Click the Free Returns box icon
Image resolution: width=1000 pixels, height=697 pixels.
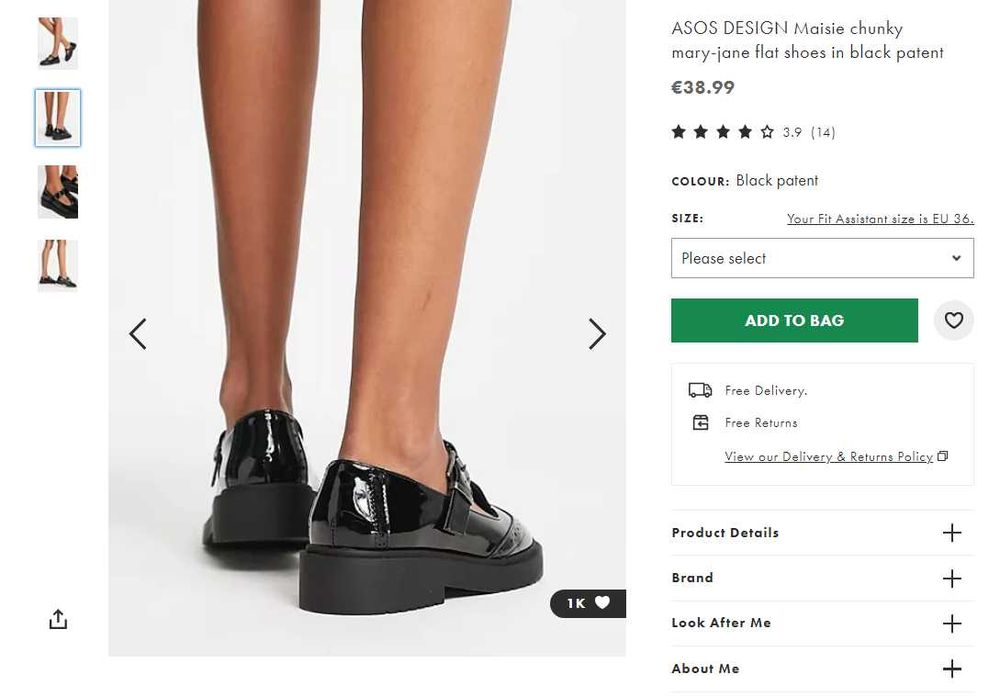[700, 423]
